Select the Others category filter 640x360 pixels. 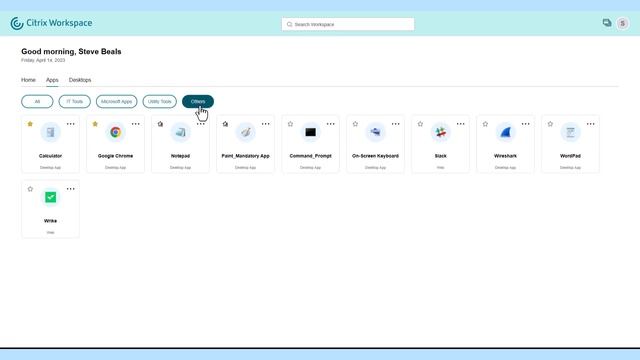(198, 101)
